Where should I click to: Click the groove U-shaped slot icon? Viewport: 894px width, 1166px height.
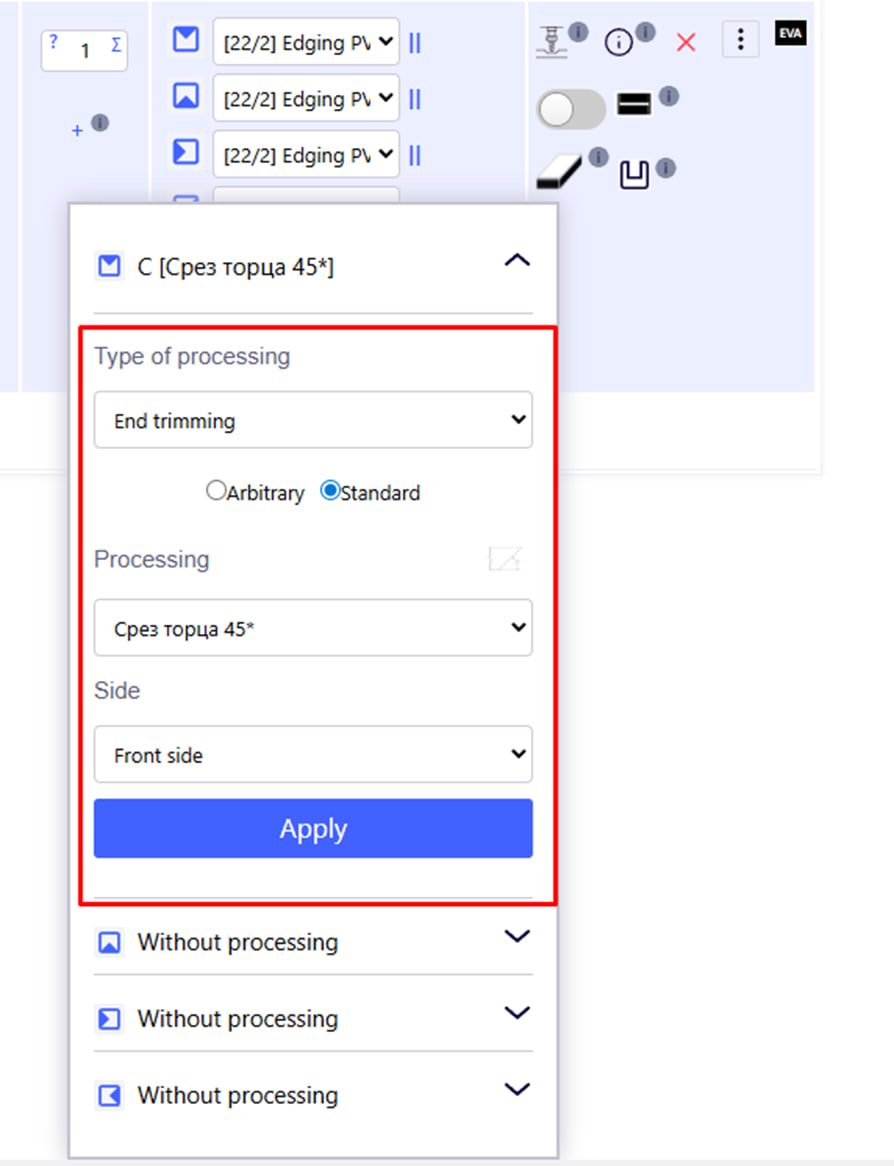634,175
